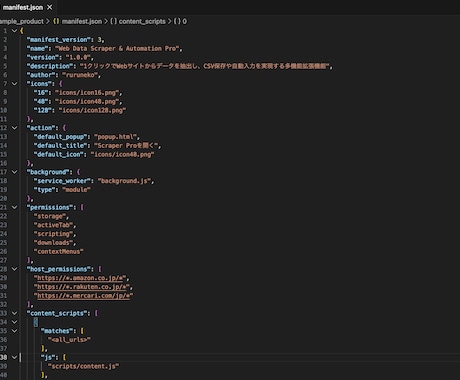This screenshot has height=380, width=460.
Task: Click the "downloads" permission entry
Action: click(53, 243)
